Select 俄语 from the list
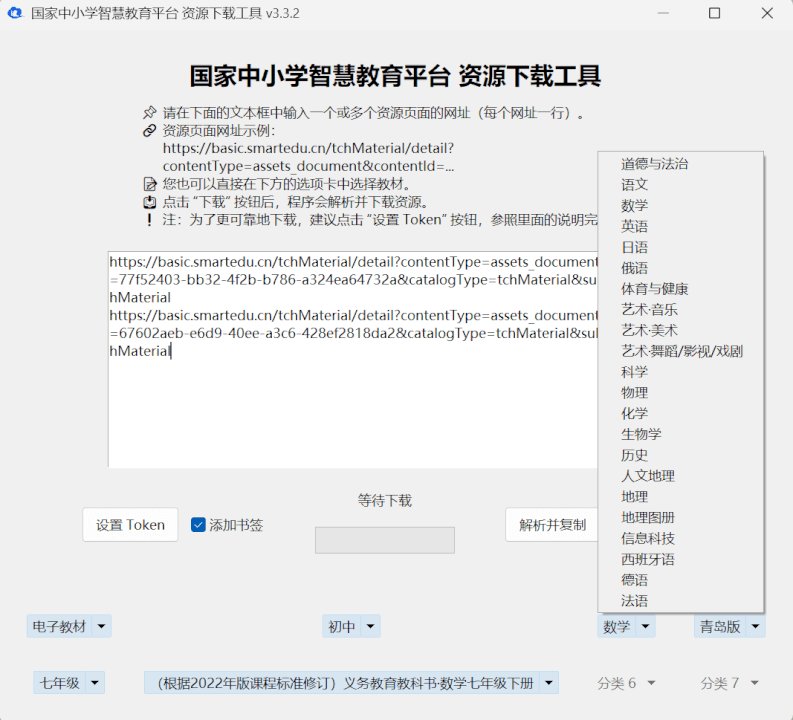Viewport: 793px width, 720px height. (680, 268)
